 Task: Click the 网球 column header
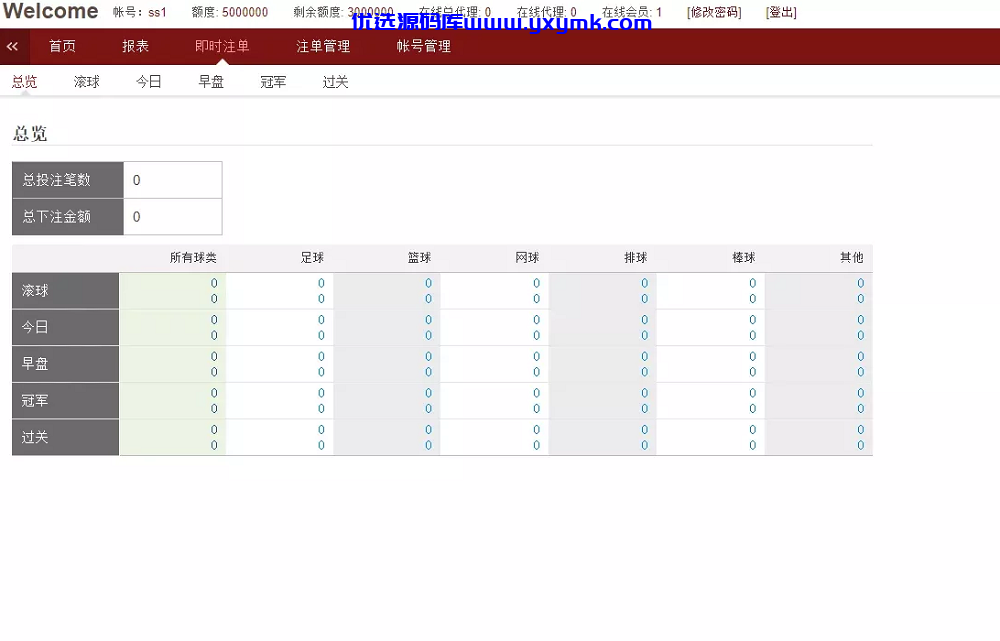pos(527,258)
